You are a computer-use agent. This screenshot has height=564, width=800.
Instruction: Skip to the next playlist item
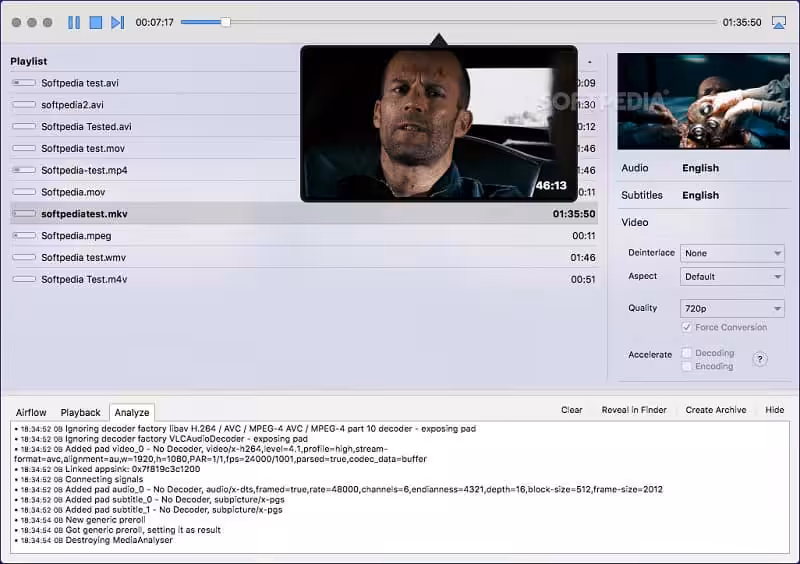point(118,22)
